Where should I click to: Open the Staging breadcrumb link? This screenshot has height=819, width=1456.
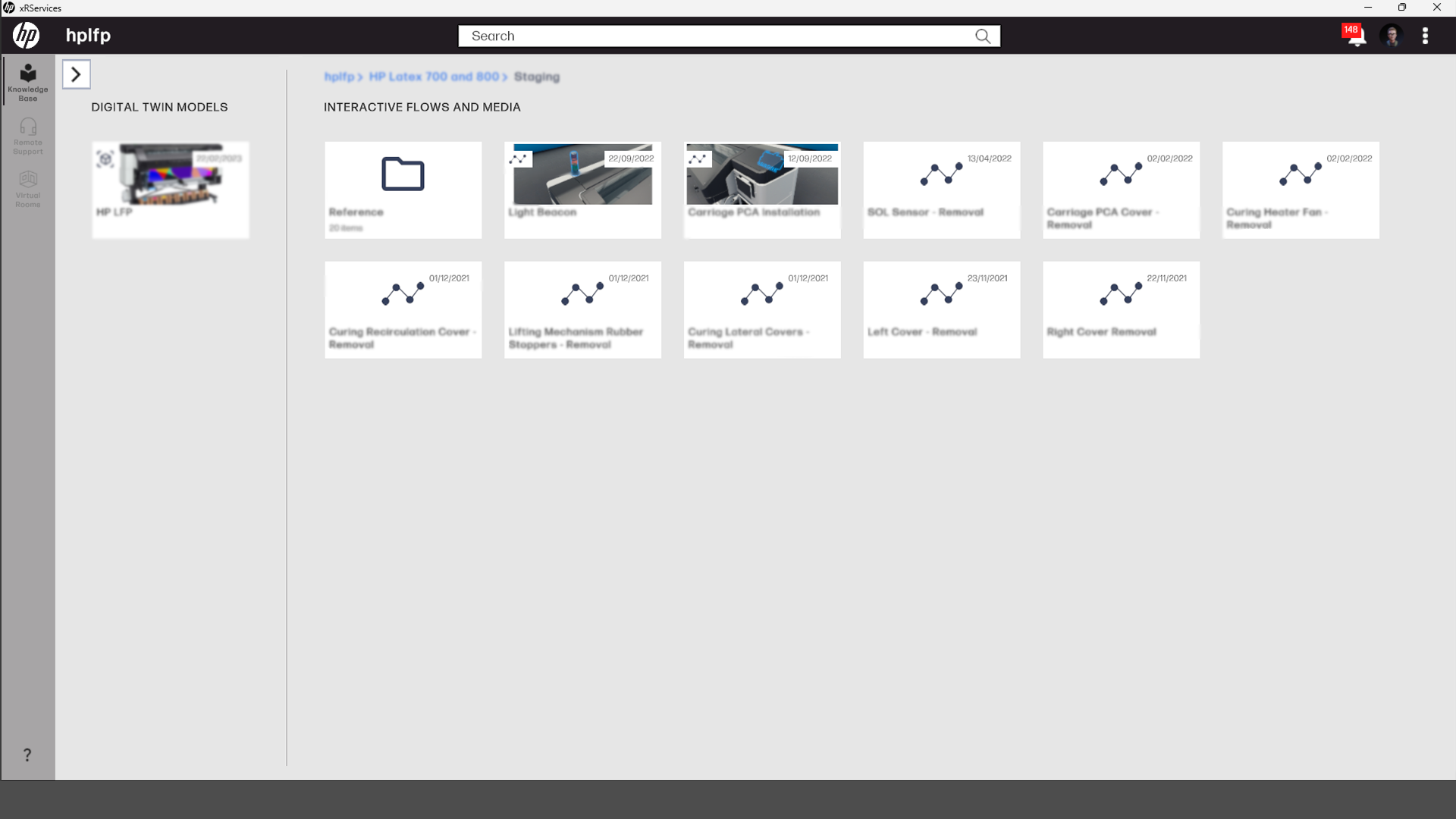(537, 77)
